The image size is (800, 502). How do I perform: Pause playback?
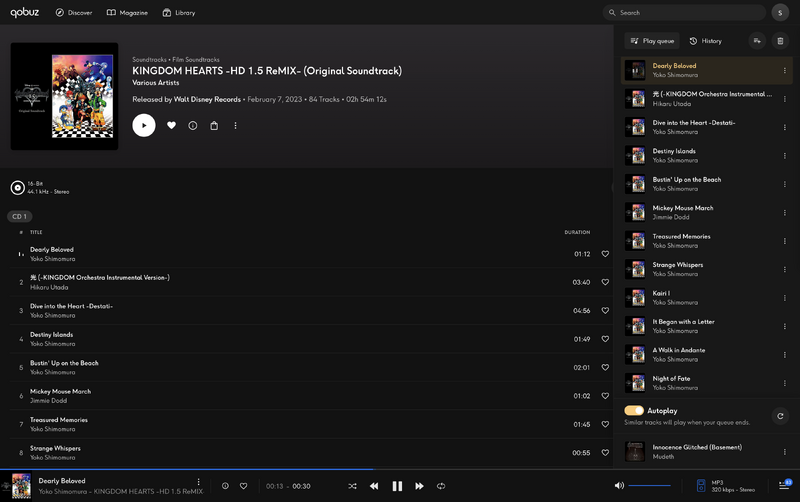[x=397, y=486]
